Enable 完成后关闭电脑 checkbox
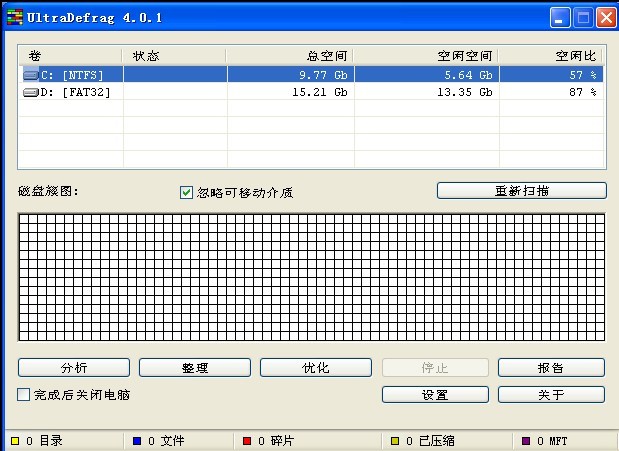 24,395
